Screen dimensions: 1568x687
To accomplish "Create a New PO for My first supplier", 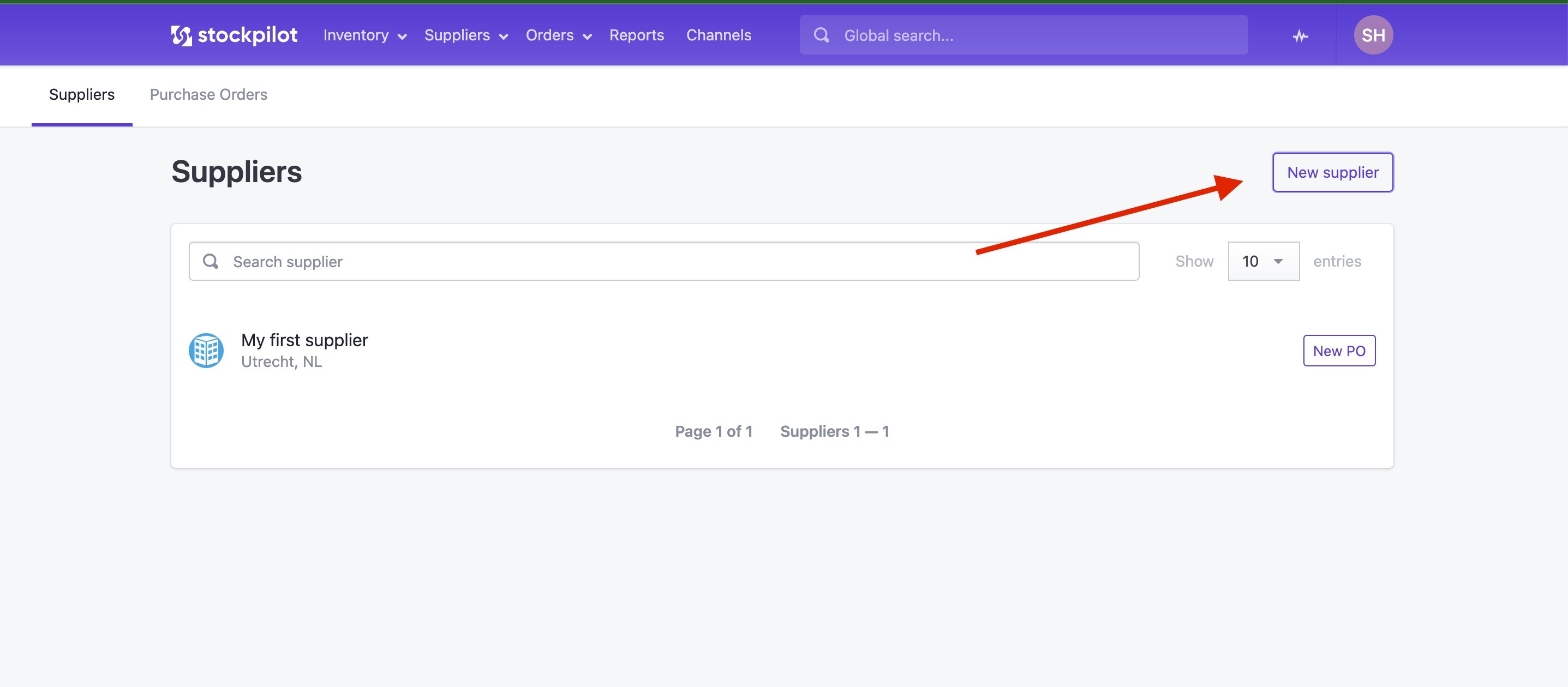I will 1339,351.
